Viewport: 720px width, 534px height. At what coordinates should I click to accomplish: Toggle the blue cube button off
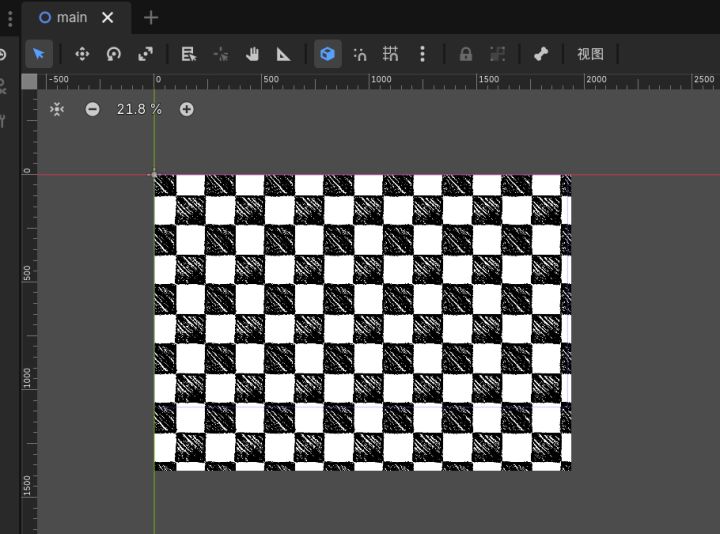pyautogui.click(x=327, y=54)
